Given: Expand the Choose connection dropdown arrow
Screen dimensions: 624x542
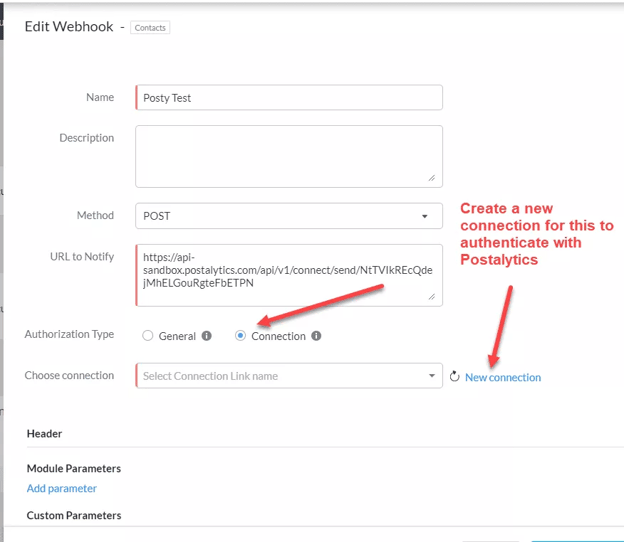Looking at the screenshot, I should coord(432,376).
